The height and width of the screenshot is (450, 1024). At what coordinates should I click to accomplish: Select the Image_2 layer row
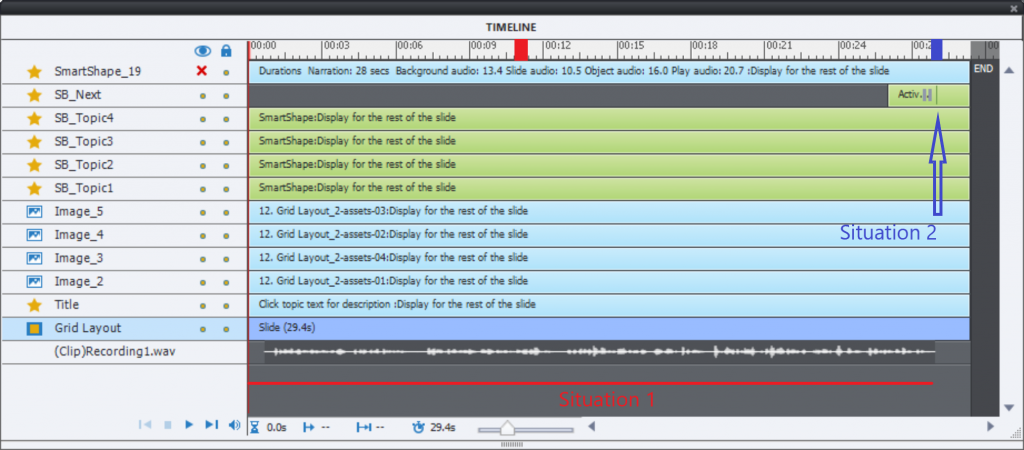click(78, 281)
